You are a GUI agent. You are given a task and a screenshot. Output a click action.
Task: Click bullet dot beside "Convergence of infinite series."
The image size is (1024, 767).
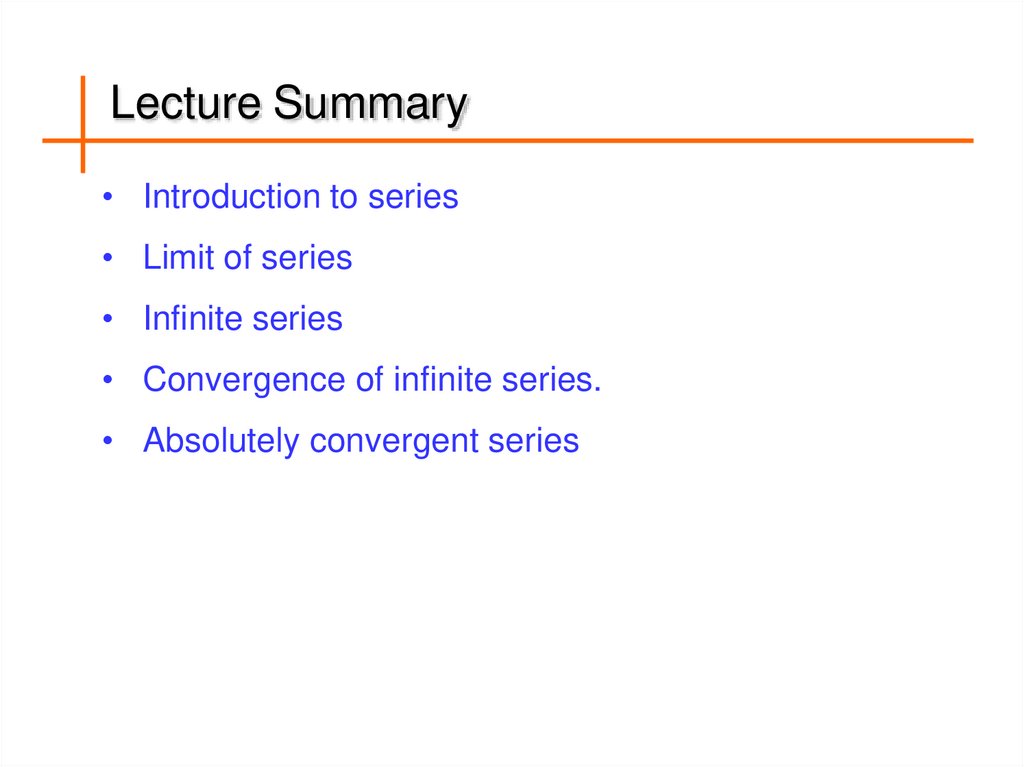click(106, 381)
